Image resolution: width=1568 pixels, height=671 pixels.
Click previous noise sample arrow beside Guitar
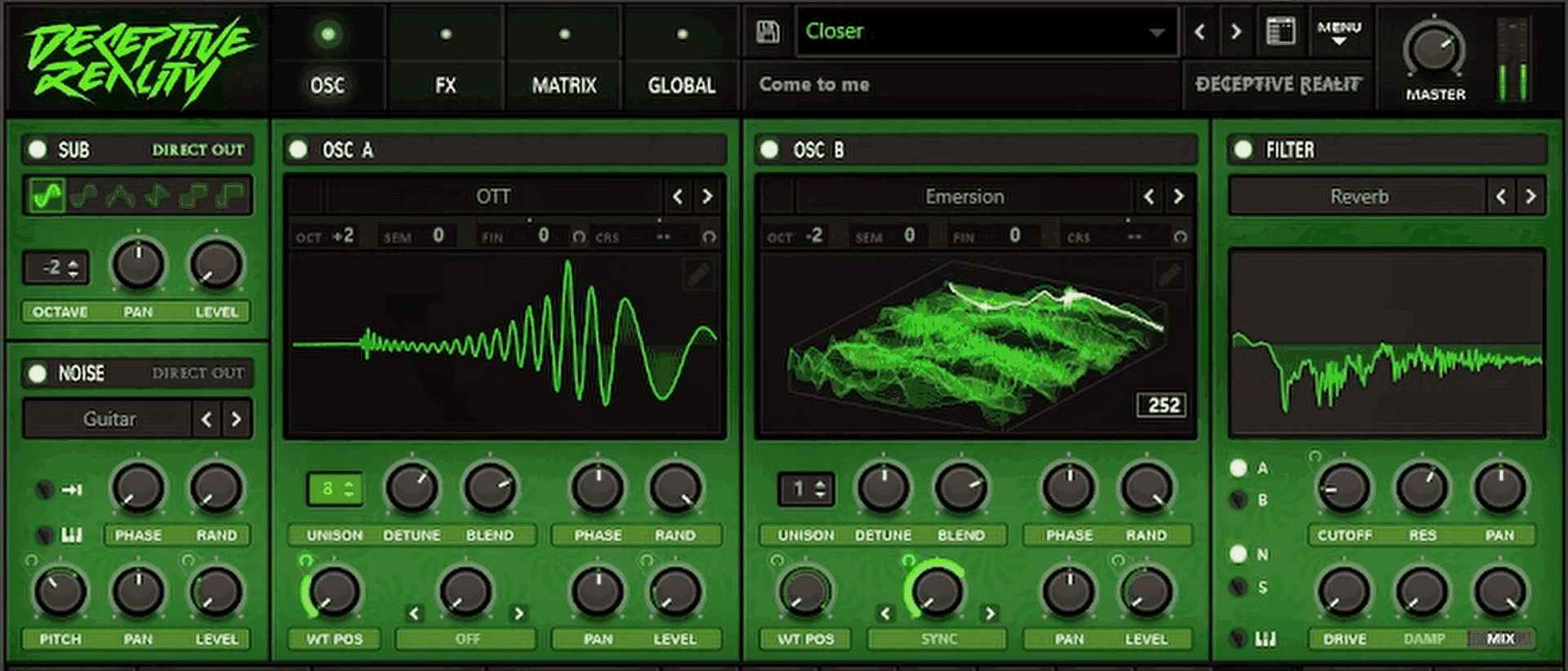tap(207, 420)
